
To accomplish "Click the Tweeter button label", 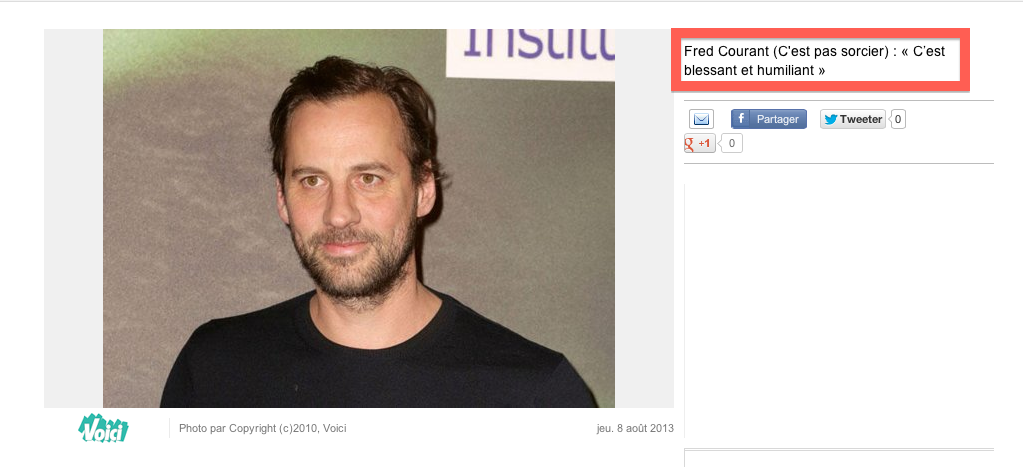I will click(861, 119).
